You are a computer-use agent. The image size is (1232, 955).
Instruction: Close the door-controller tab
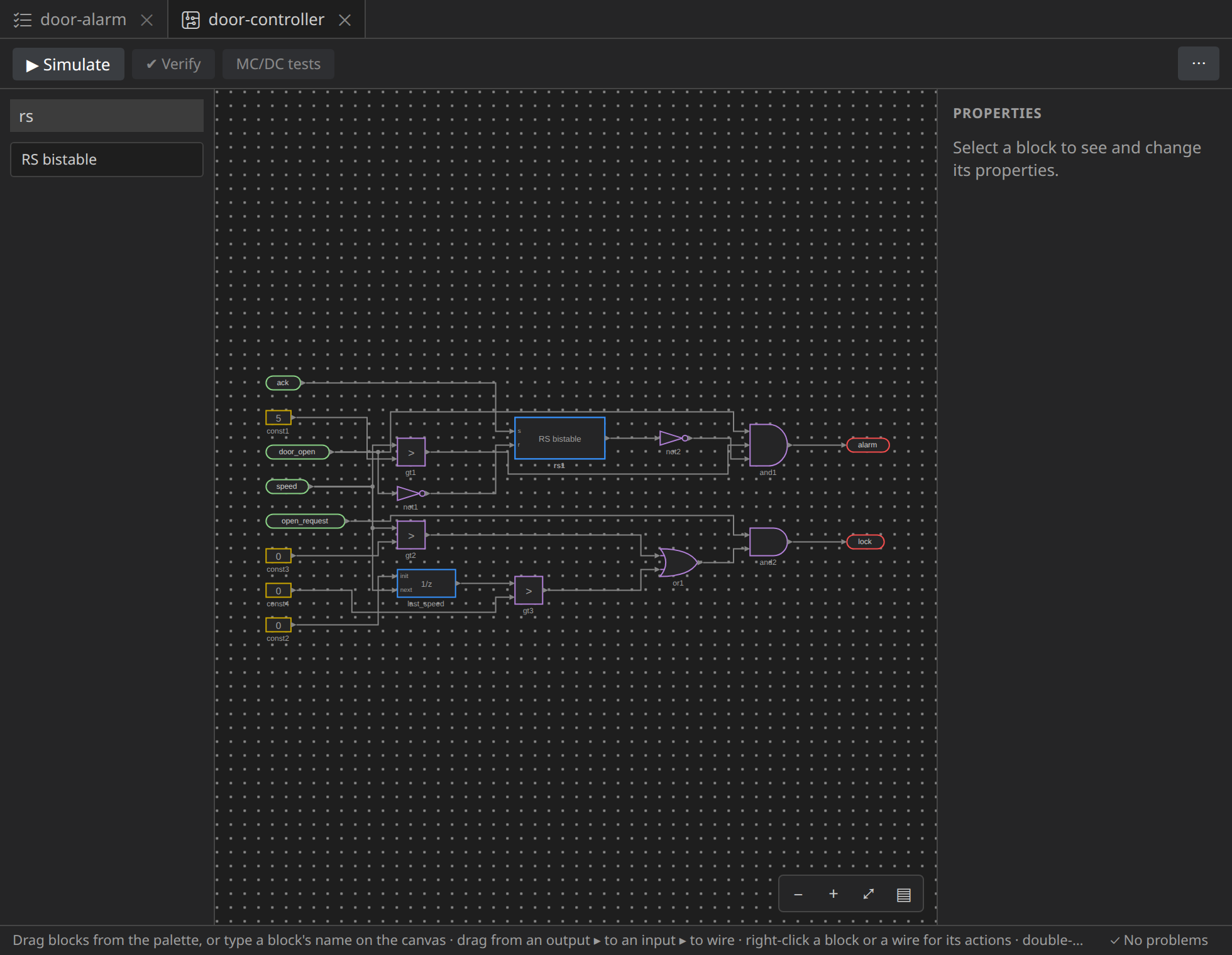point(344,20)
